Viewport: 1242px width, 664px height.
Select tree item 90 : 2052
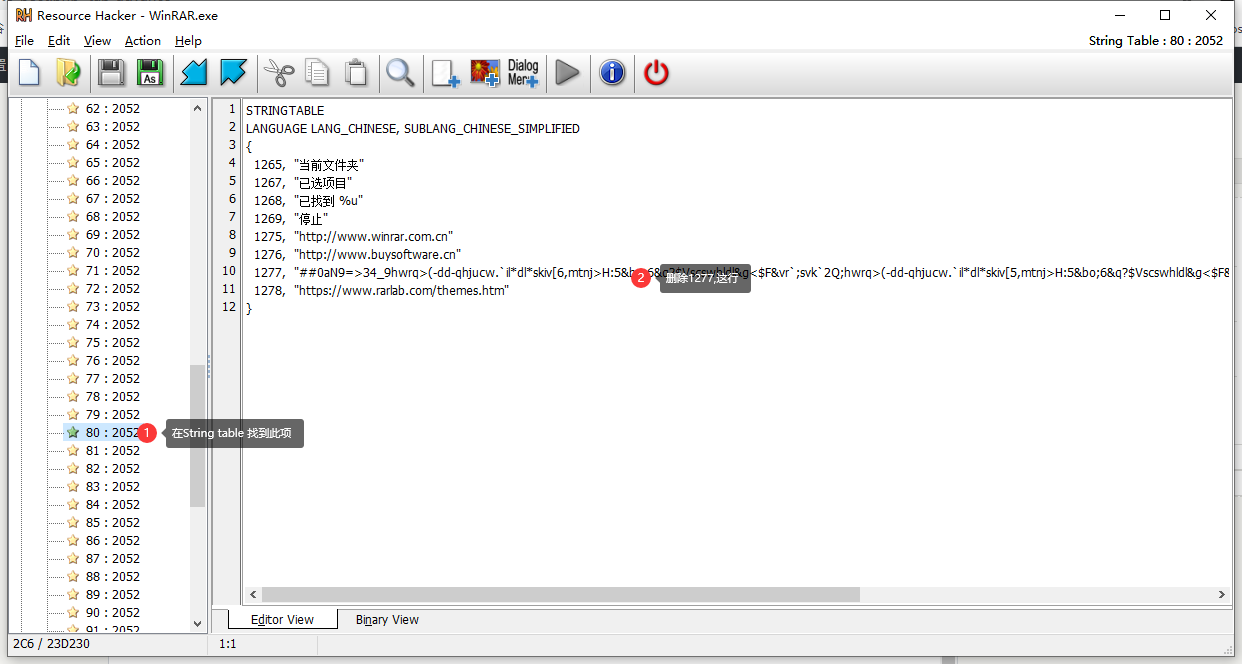[112, 613]
